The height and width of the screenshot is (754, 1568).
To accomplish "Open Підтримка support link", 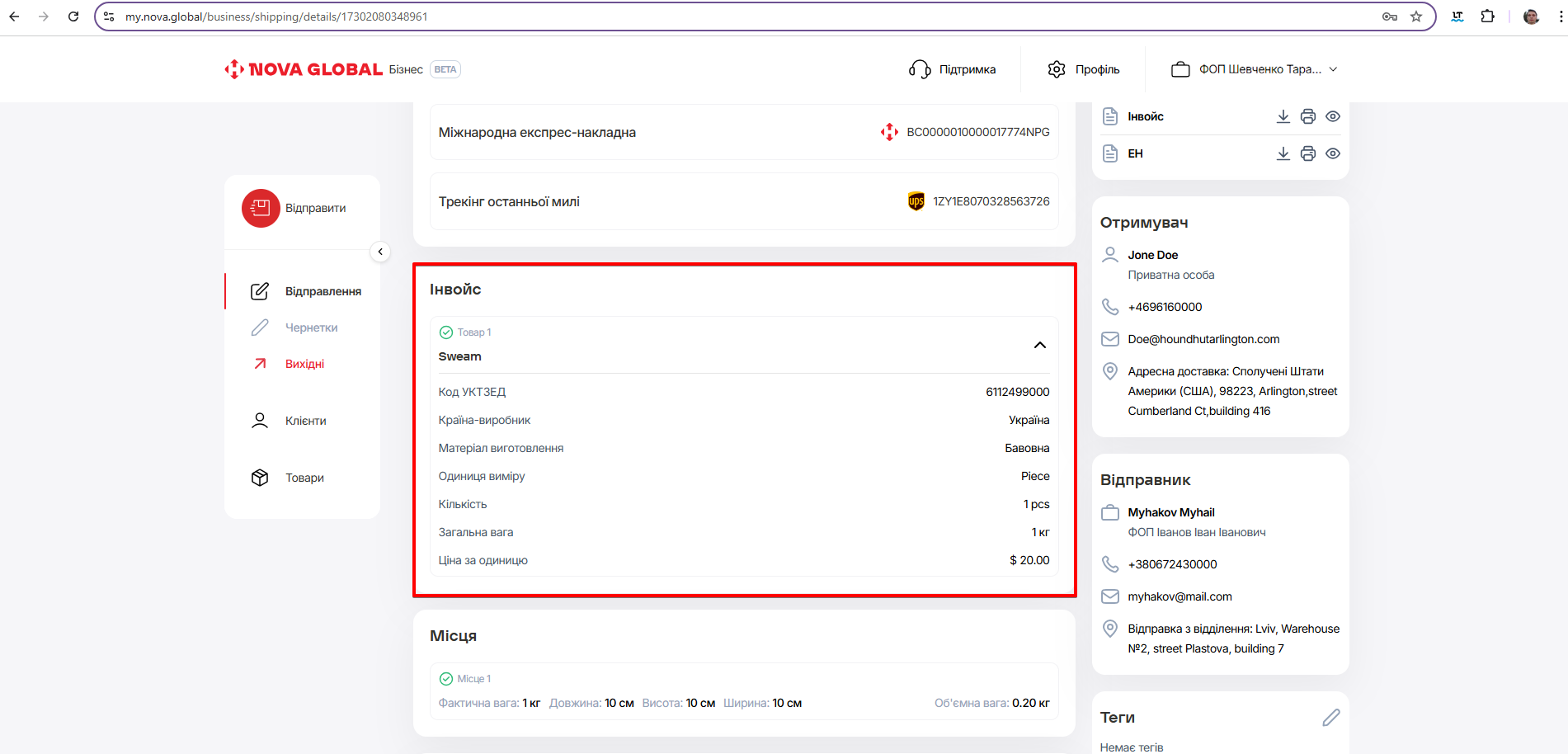I will pyautogui.click(x=953, y=69).
